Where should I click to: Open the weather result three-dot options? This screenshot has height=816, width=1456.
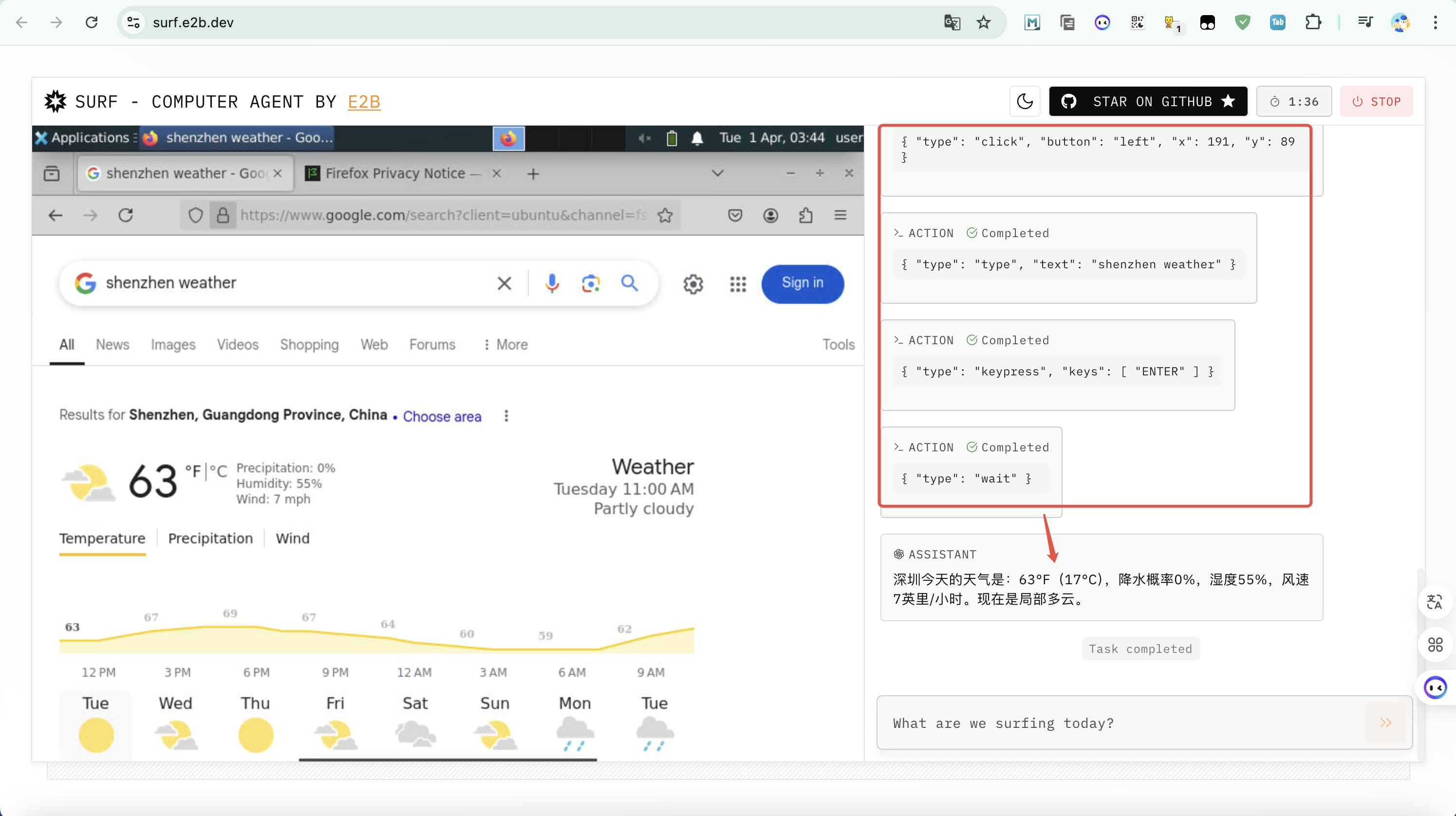click(x=506, y=416)
